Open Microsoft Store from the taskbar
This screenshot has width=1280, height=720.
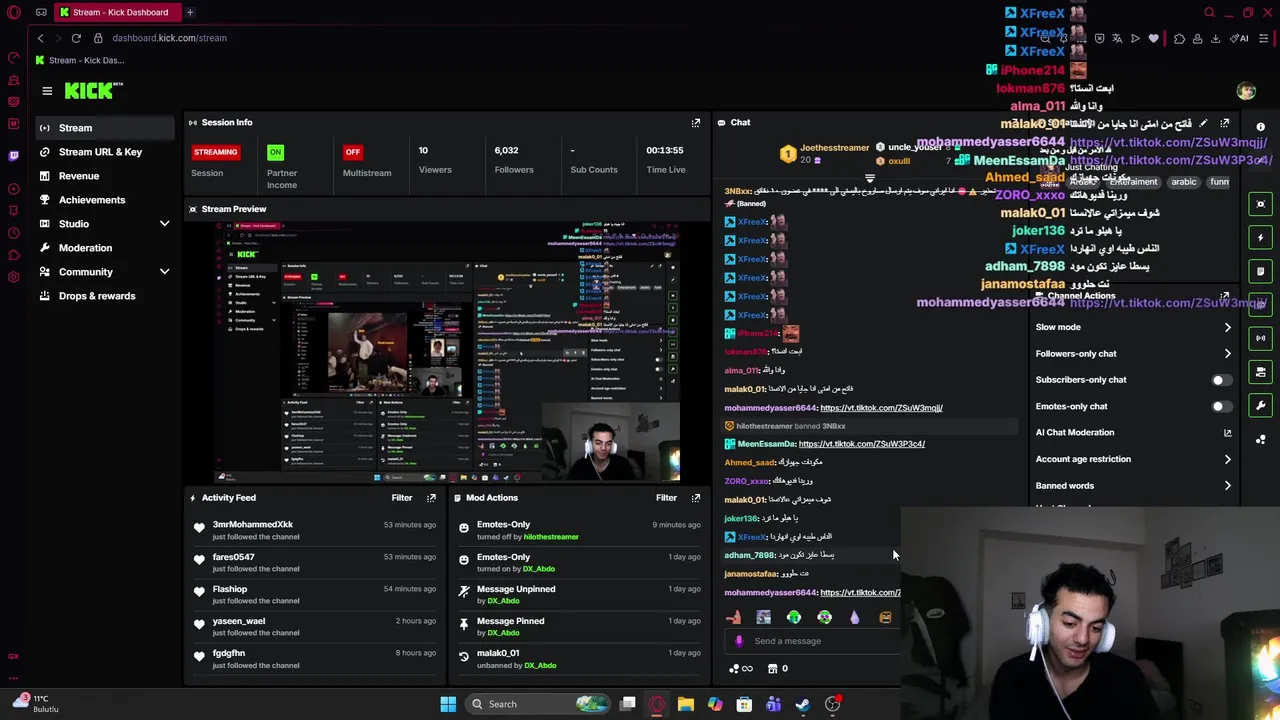(x=744, y=704)
